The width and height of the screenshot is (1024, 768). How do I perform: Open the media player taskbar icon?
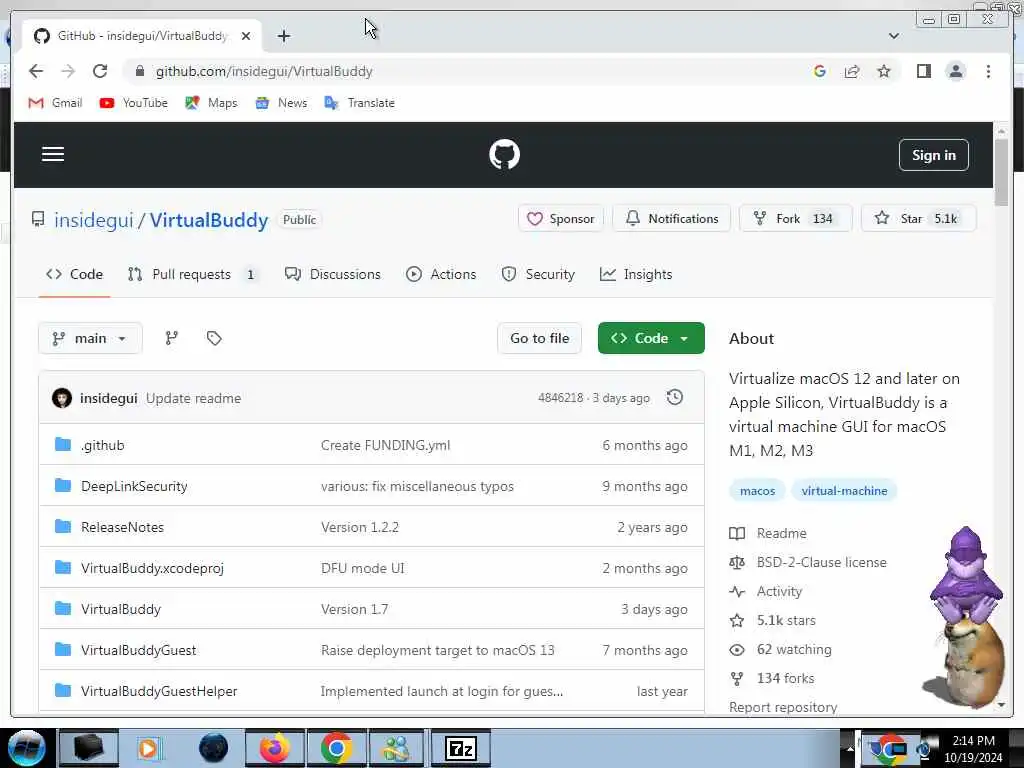point(149,748)
